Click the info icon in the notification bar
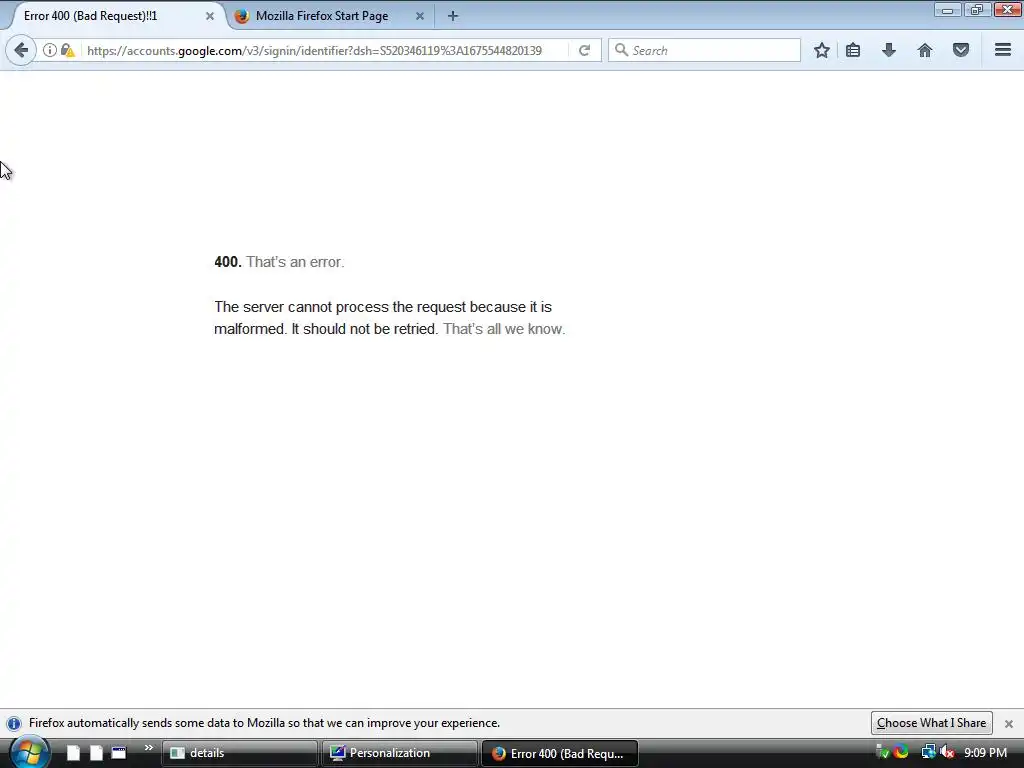 (x=14, y=724)
